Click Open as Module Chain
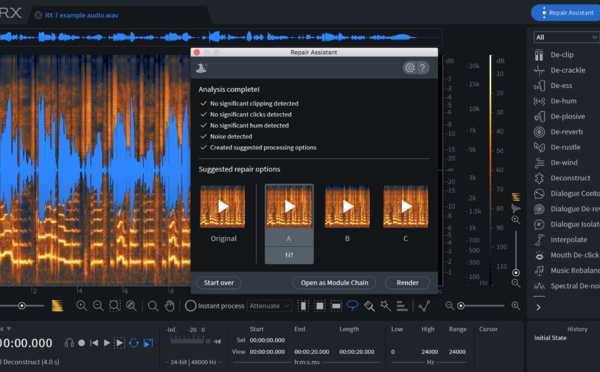 pyautogui.click(x=334, y=282)
